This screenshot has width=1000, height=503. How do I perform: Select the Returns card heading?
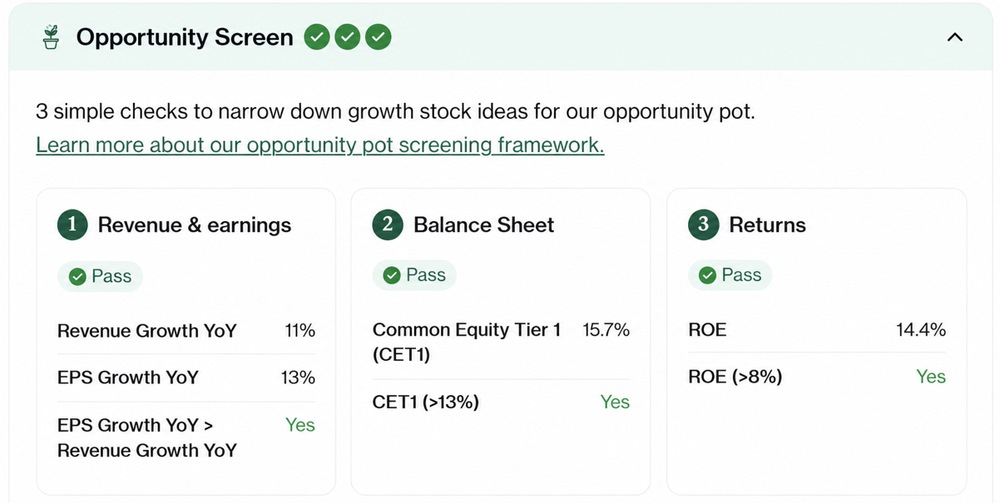767,225
